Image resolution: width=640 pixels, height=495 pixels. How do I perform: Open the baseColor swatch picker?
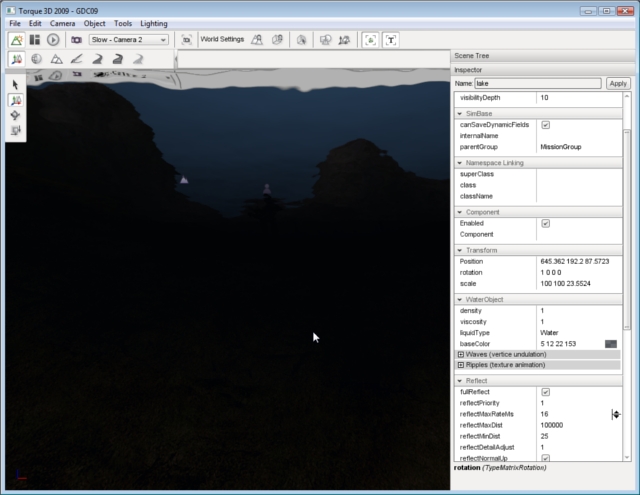tap(610, 343)
